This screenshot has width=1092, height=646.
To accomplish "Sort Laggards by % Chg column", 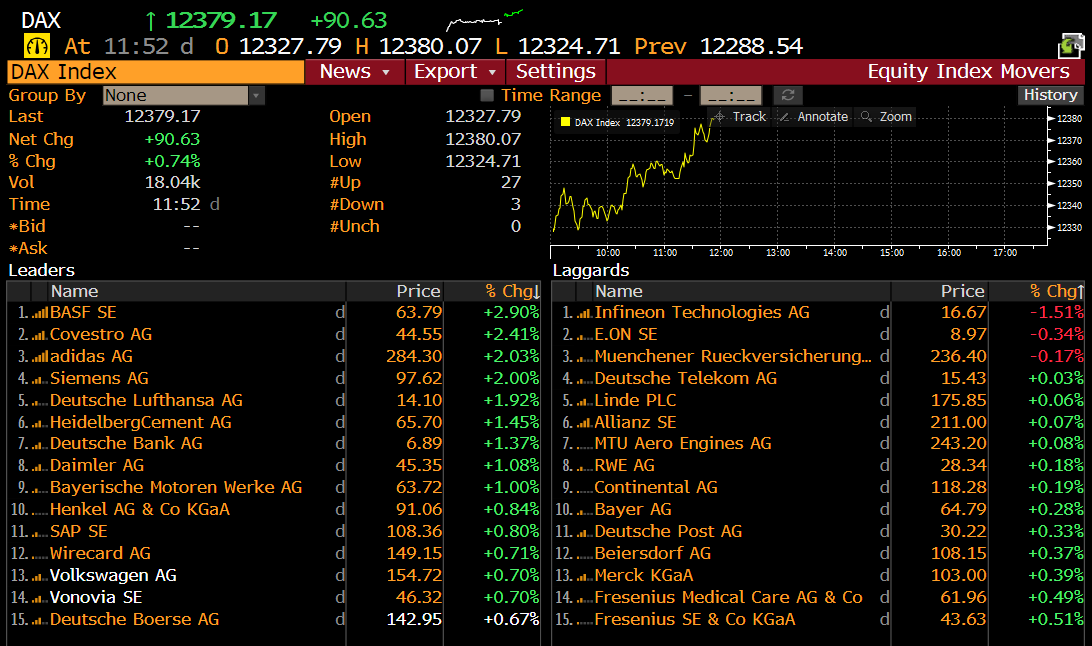I will click(x=1056, y=291).
